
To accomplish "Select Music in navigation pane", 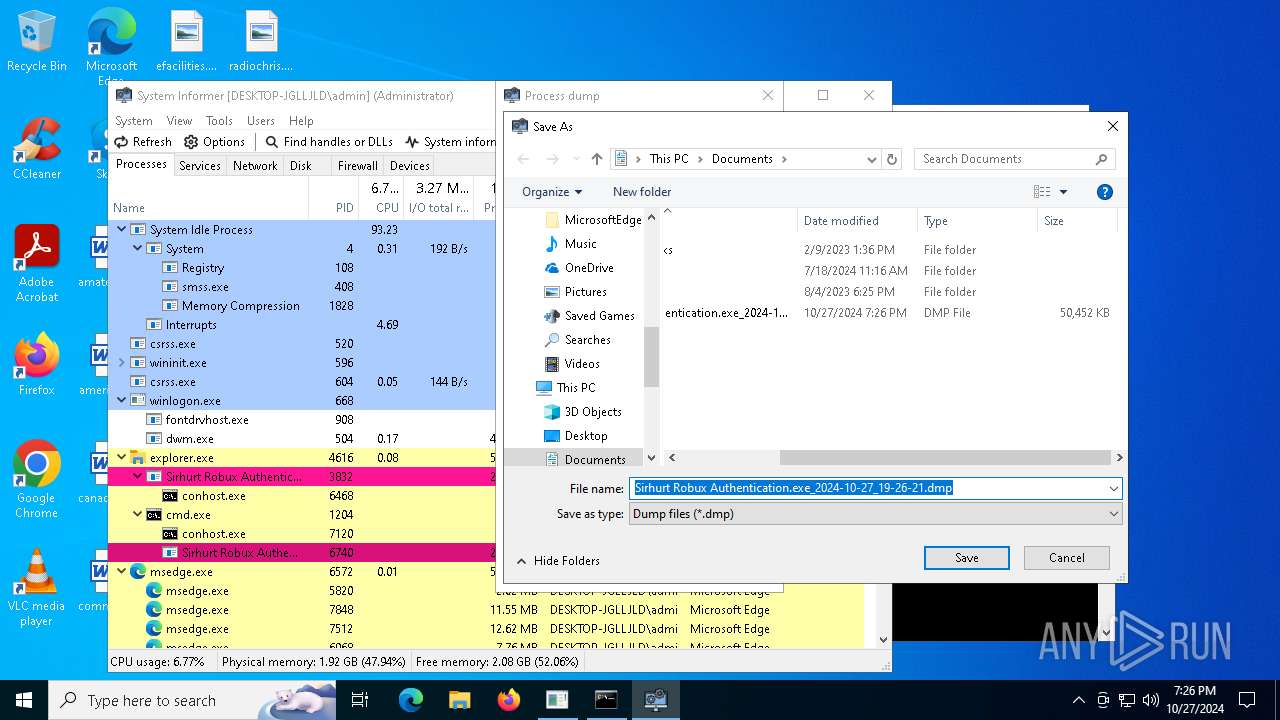I will (580, 244).
